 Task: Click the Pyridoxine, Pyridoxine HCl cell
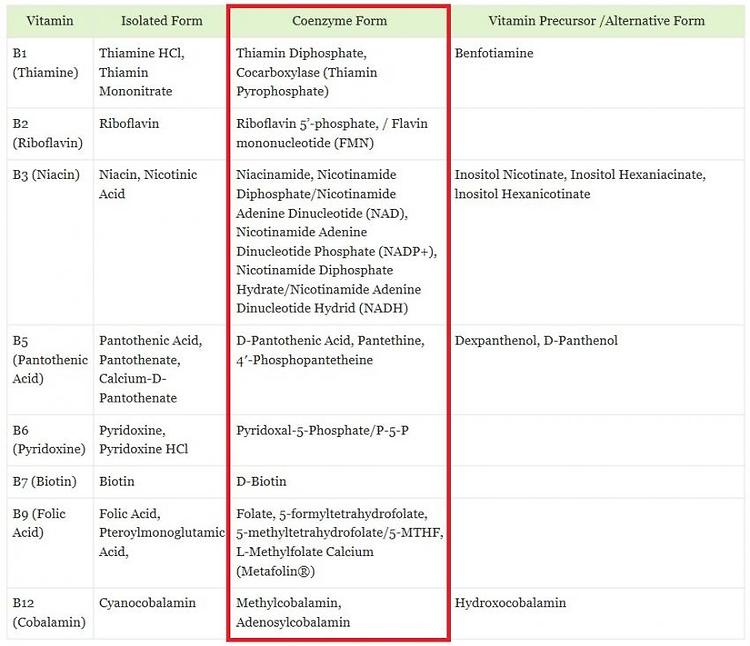pyautogui.click(x=160, y=440)
